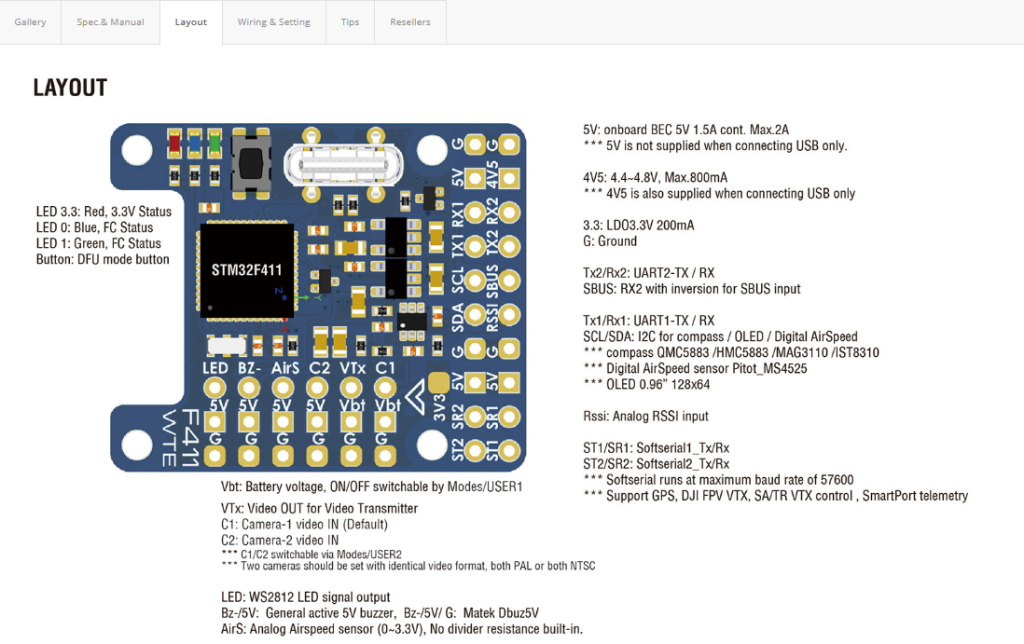This screenshot has height=644, width=1024.
Task: Switch to the Spec.& Manual tab
Action: point(110,22)
